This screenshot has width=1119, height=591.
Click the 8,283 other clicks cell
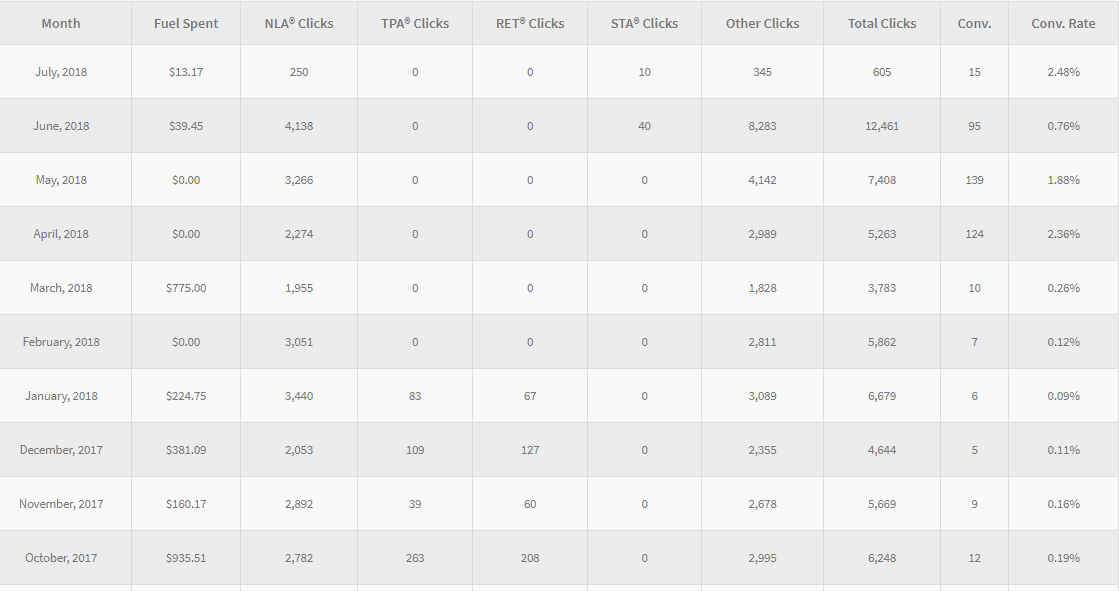[x=762, y=126]
